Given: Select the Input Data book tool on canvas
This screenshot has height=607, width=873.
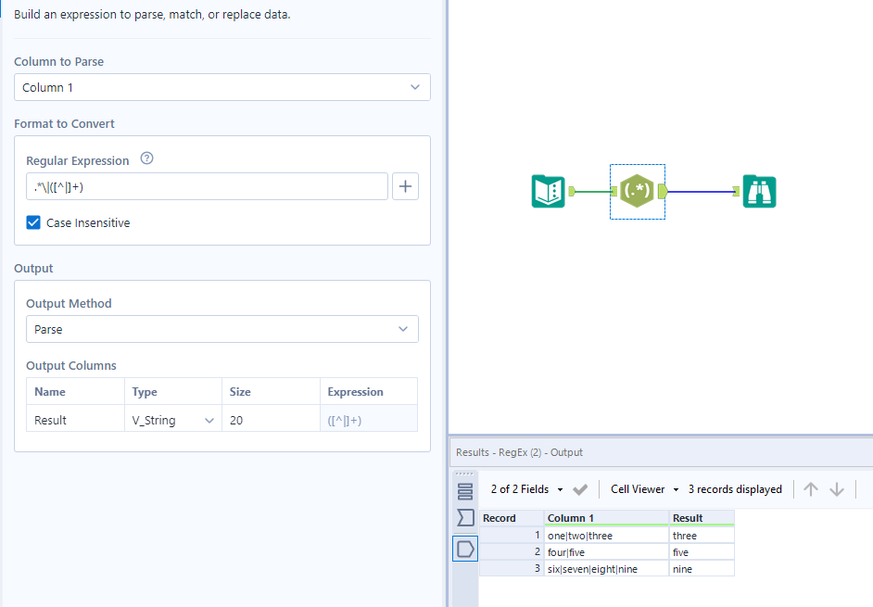Looking at the screenshot, I should (x=548, y=191).
